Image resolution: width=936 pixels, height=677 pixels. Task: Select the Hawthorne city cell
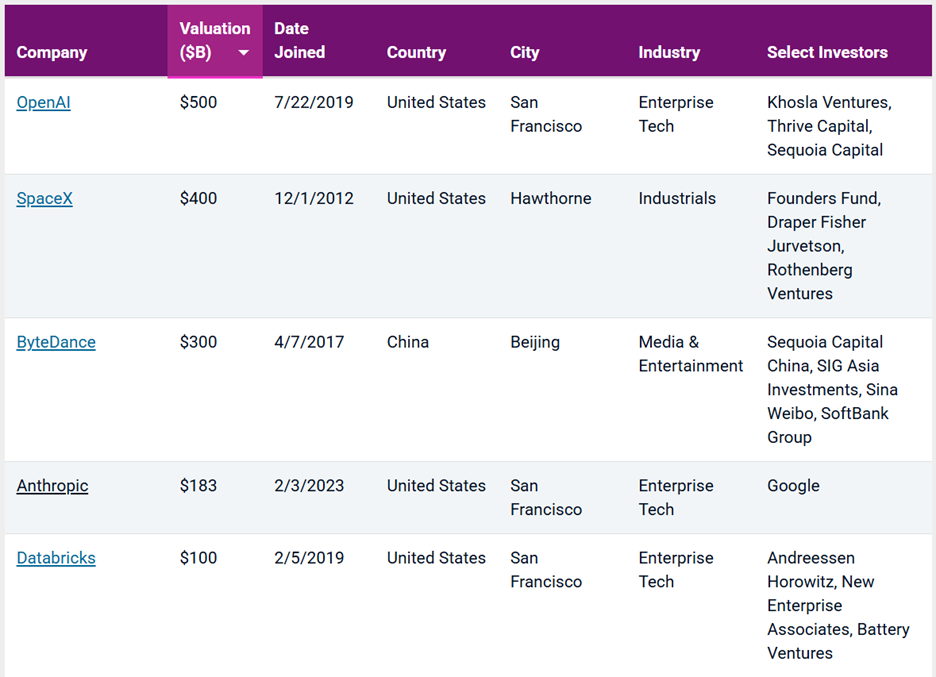pos(550,199)
